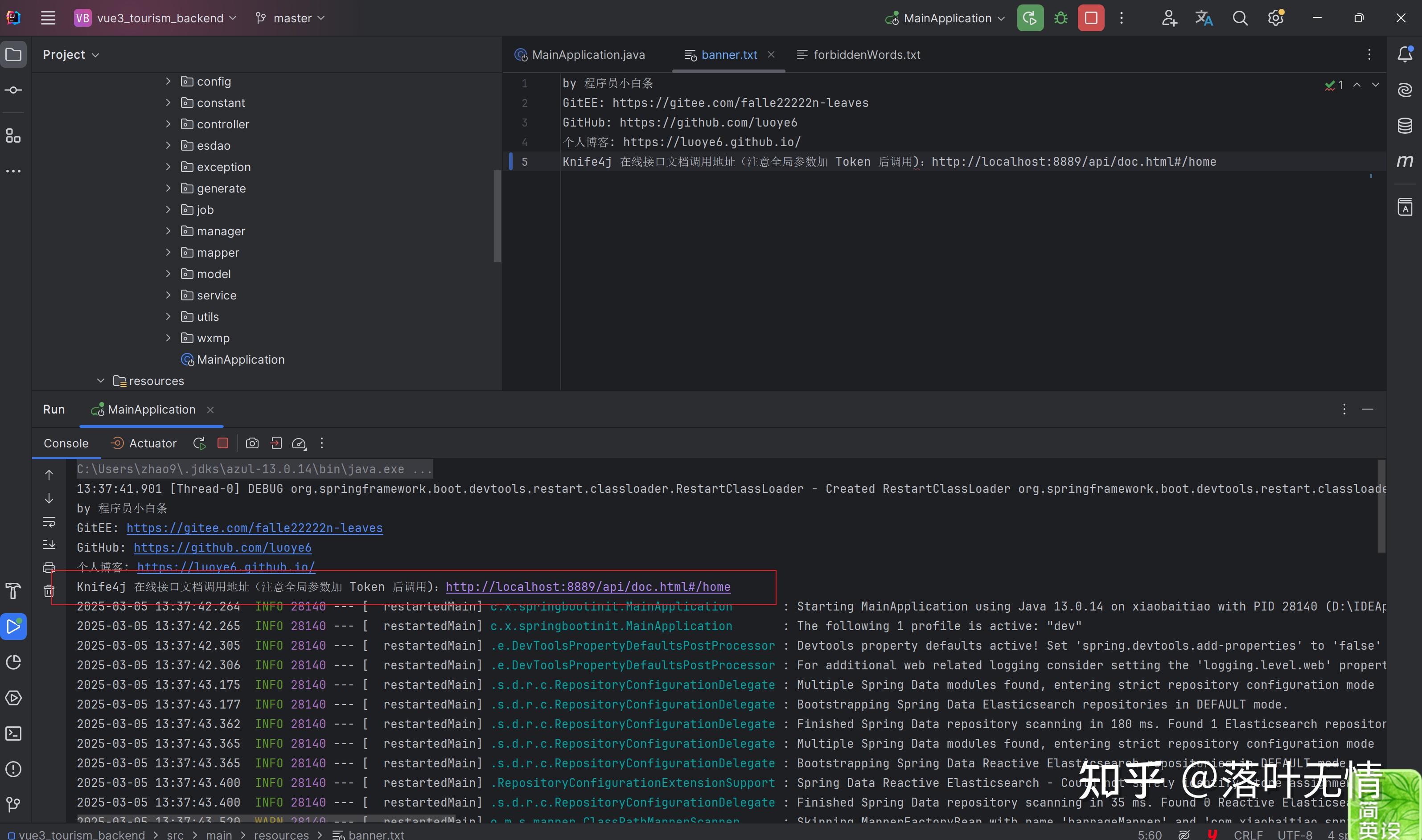The width and height of the screenshot is (1422, 840).
Task: Toggle the notifications bell panel
Action: [1406, 54]
